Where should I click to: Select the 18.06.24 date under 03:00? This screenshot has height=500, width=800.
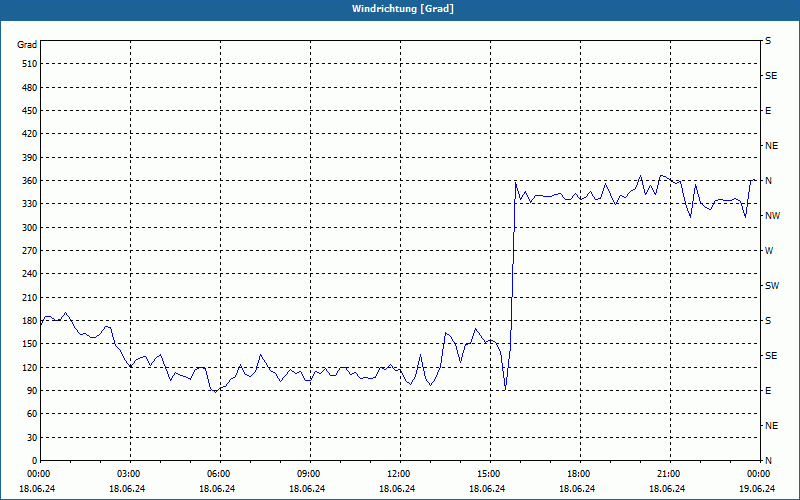click(127, 488)
